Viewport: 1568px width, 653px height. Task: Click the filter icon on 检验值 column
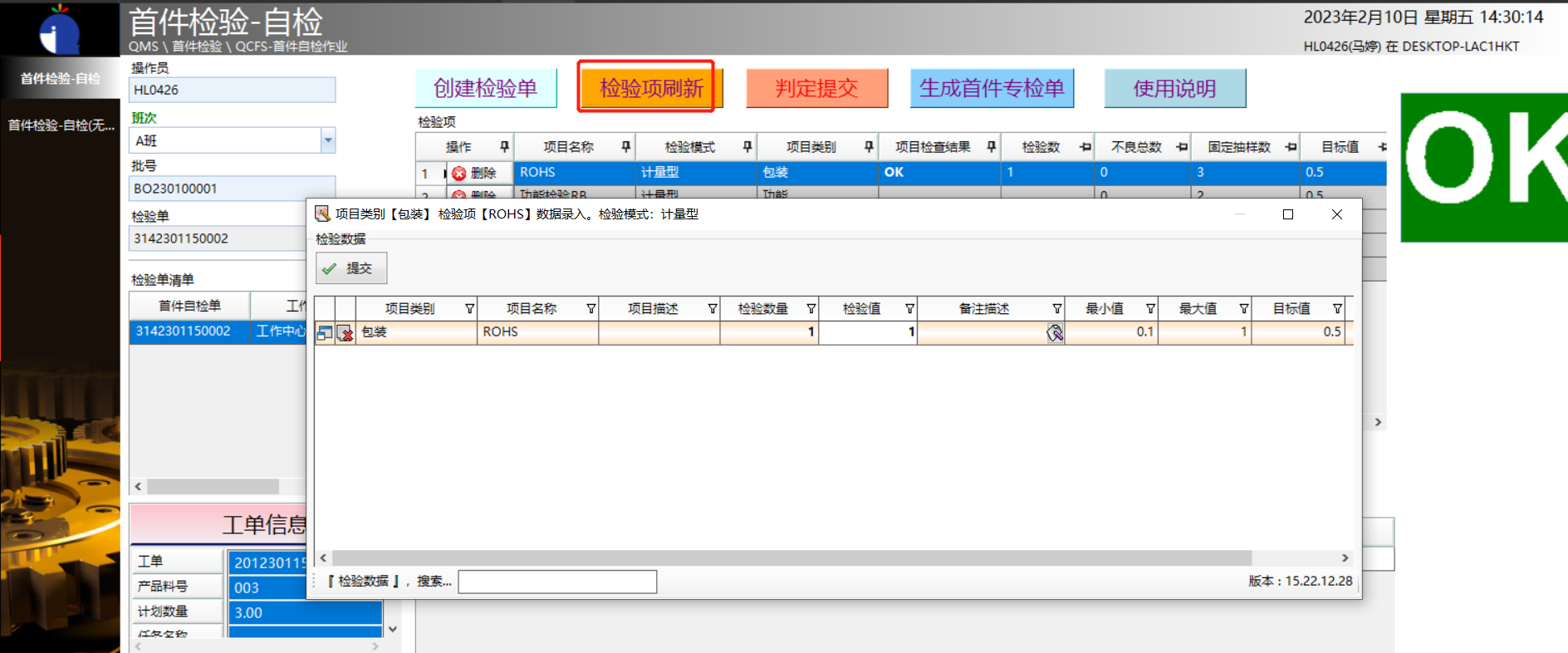click(909, 309)
